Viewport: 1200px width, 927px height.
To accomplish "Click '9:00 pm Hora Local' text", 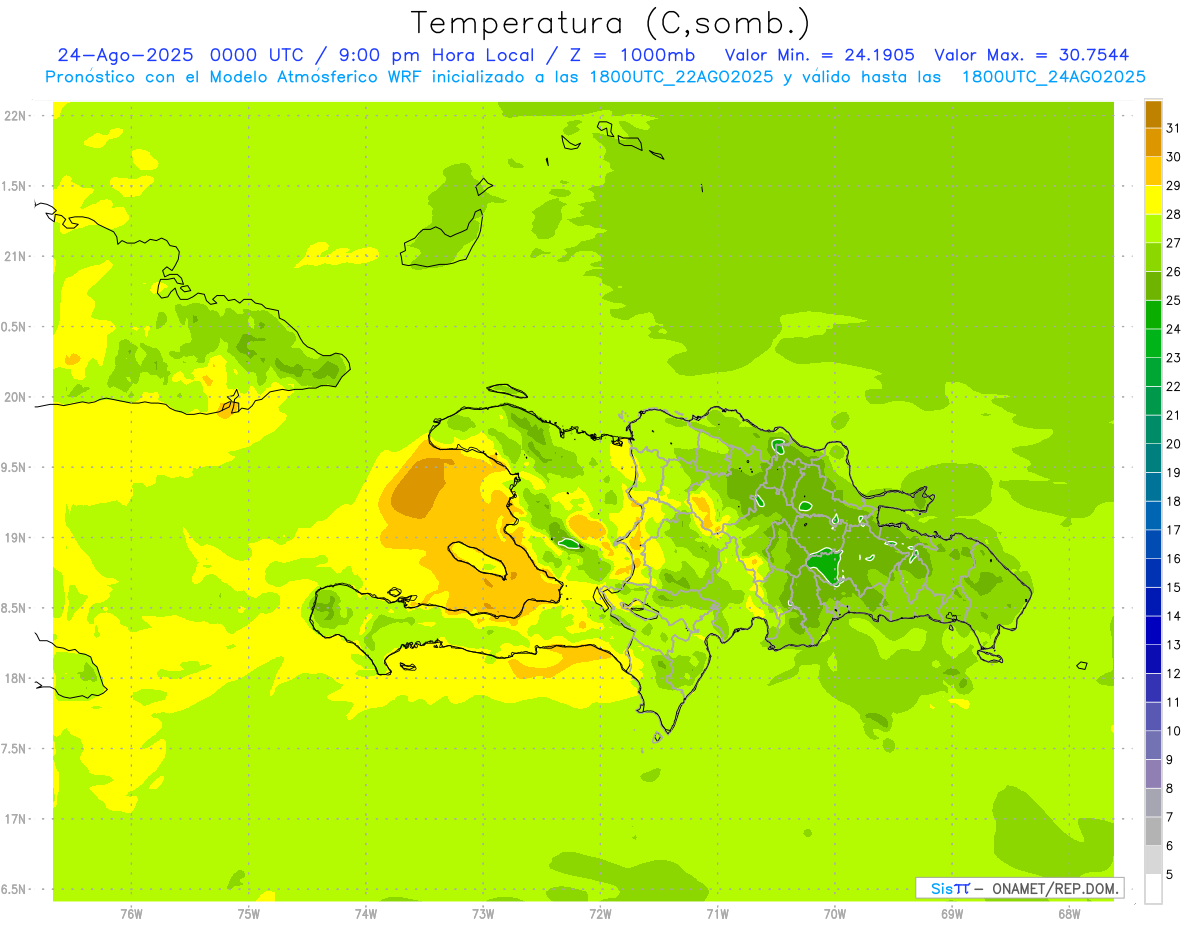I will click(442, 55).
